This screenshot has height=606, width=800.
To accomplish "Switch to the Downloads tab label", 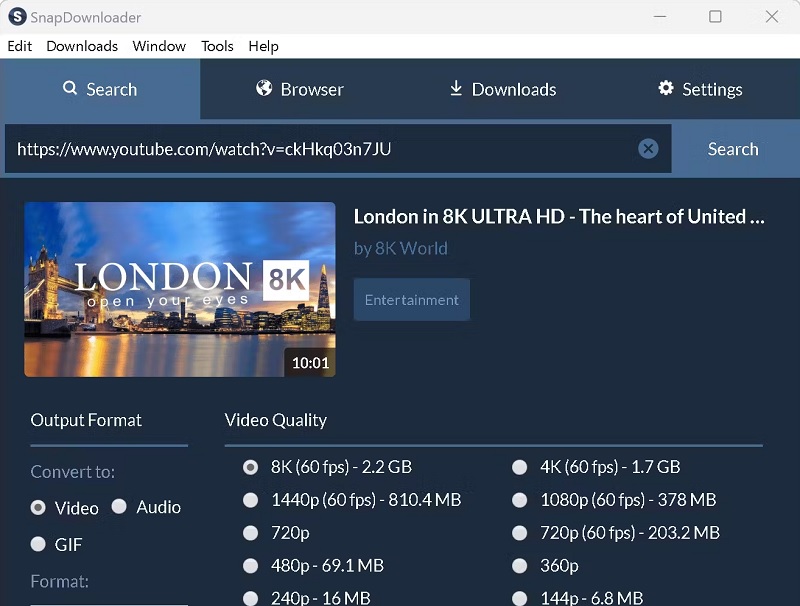I will (x=514, y=89).
